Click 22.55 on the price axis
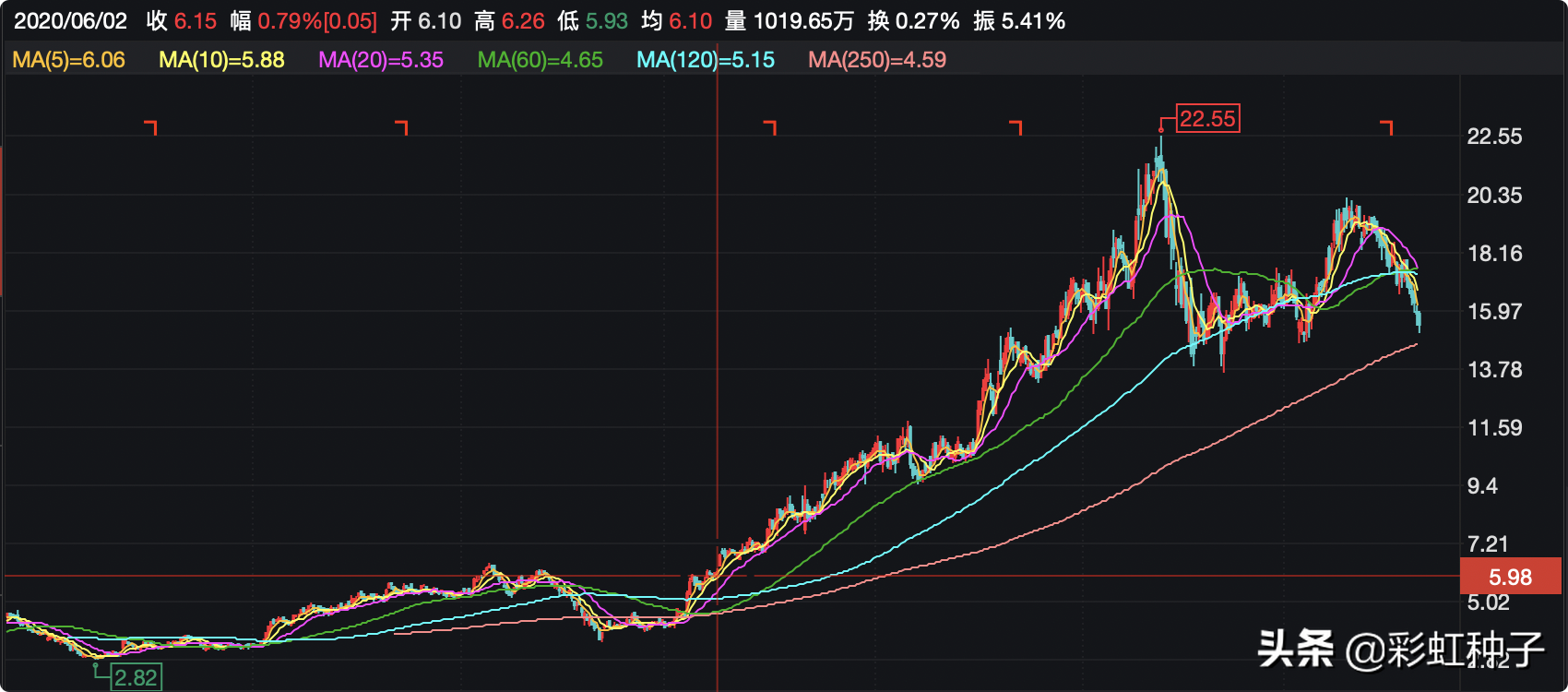1568x692 pixels. [x=1494, y=137]
